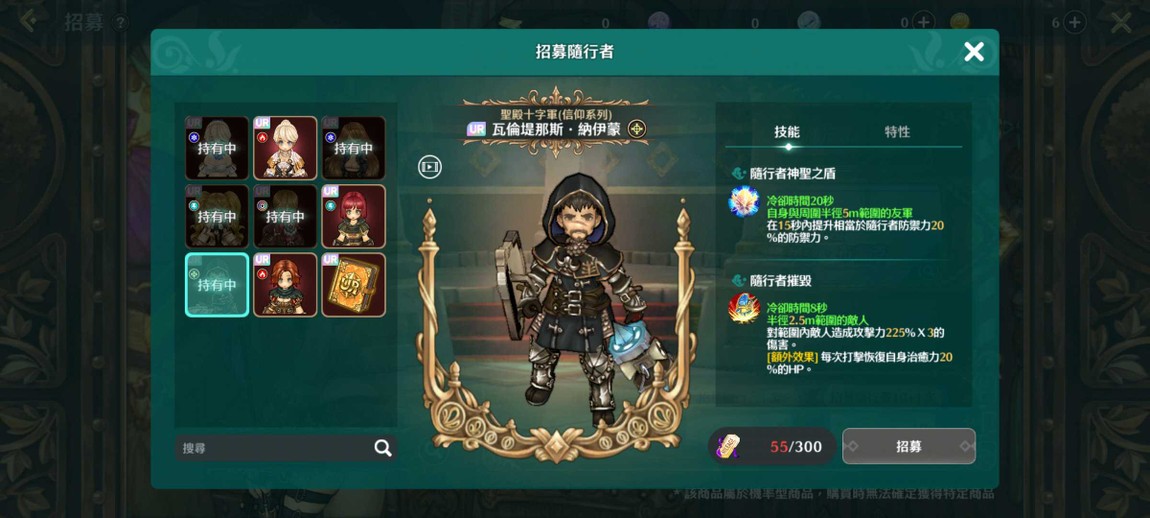Tap the 隨行者神聖之盾 skill icon
The image size is (1150, 518).
tap(743, 202)
